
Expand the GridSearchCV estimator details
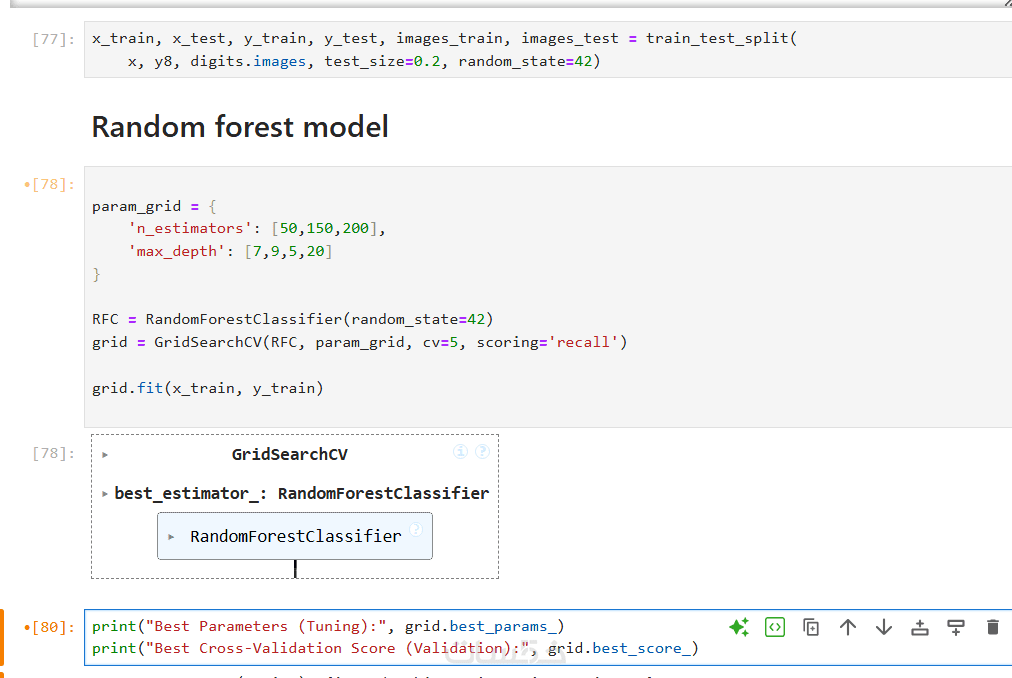click(x=105, y=454)
